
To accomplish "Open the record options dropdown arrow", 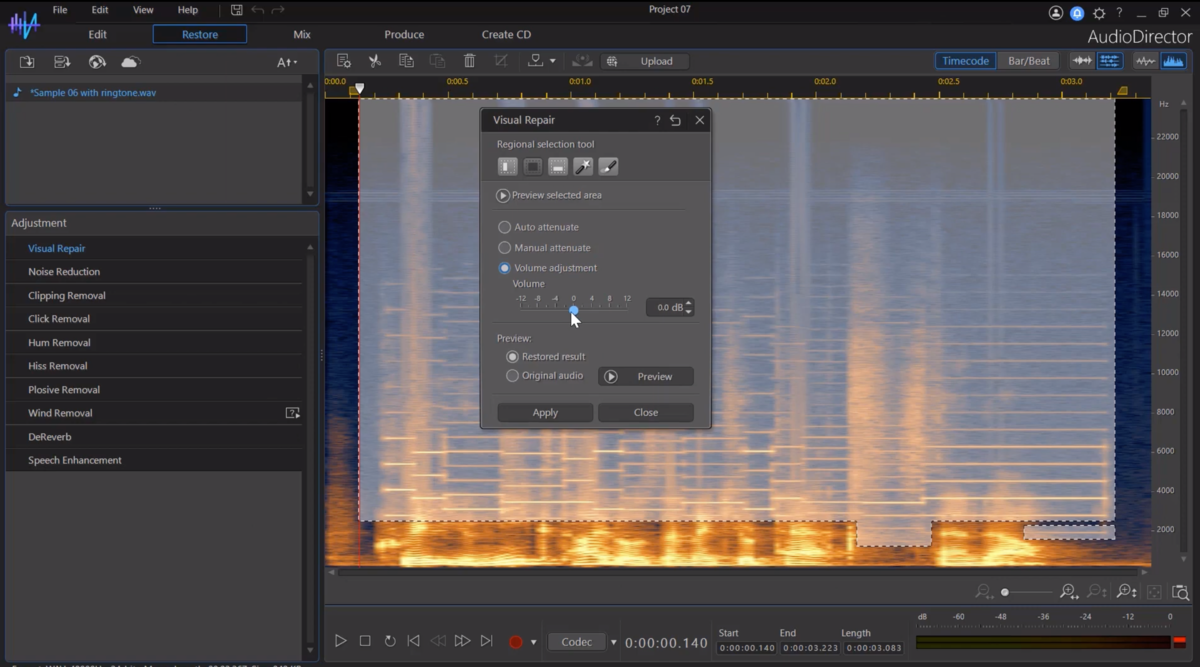I will 534,642.
